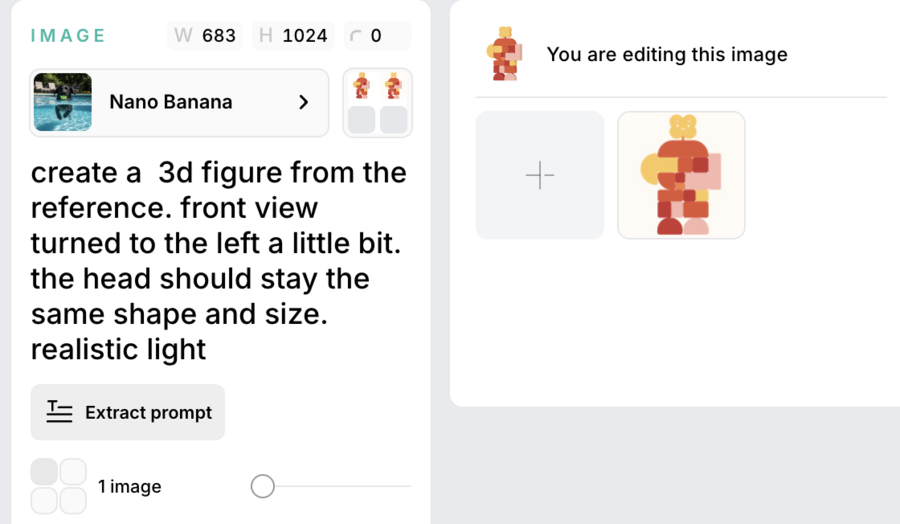Click the image count slider handle
The height and width of the screenshot is (524, 900).
pyautogui.click(x=263, y=486)
